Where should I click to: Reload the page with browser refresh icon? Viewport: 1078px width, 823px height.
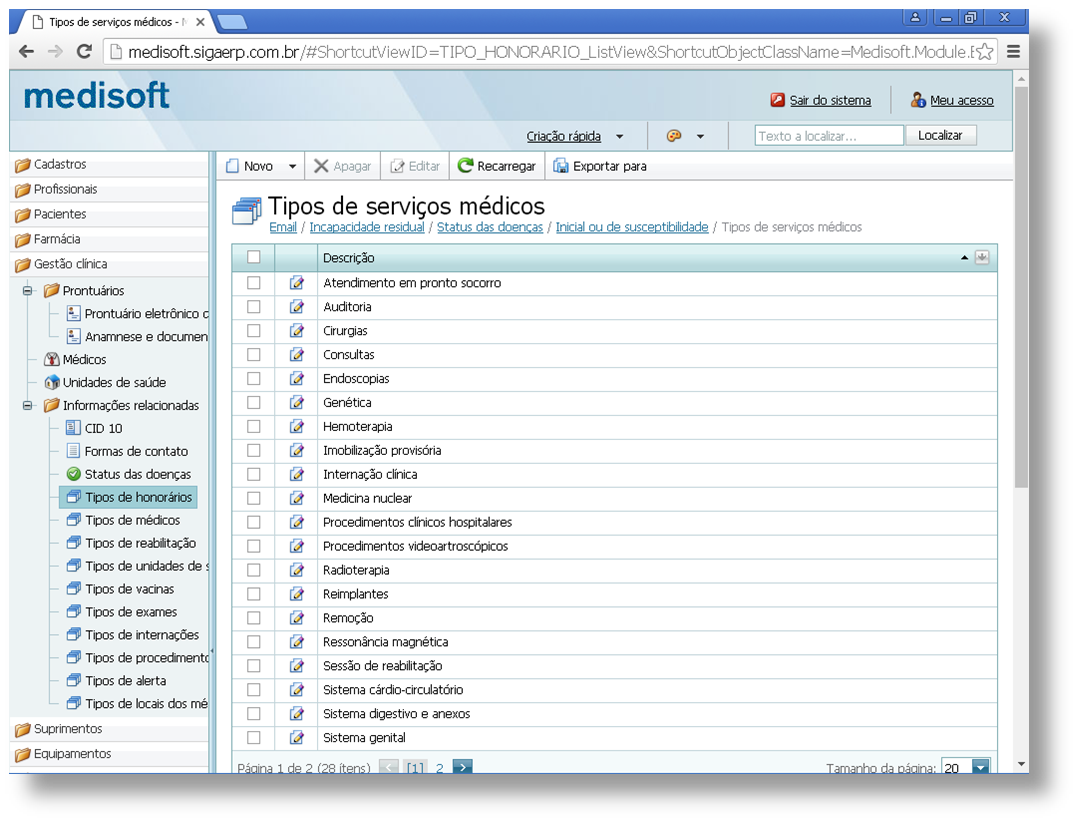pos(84,52)
